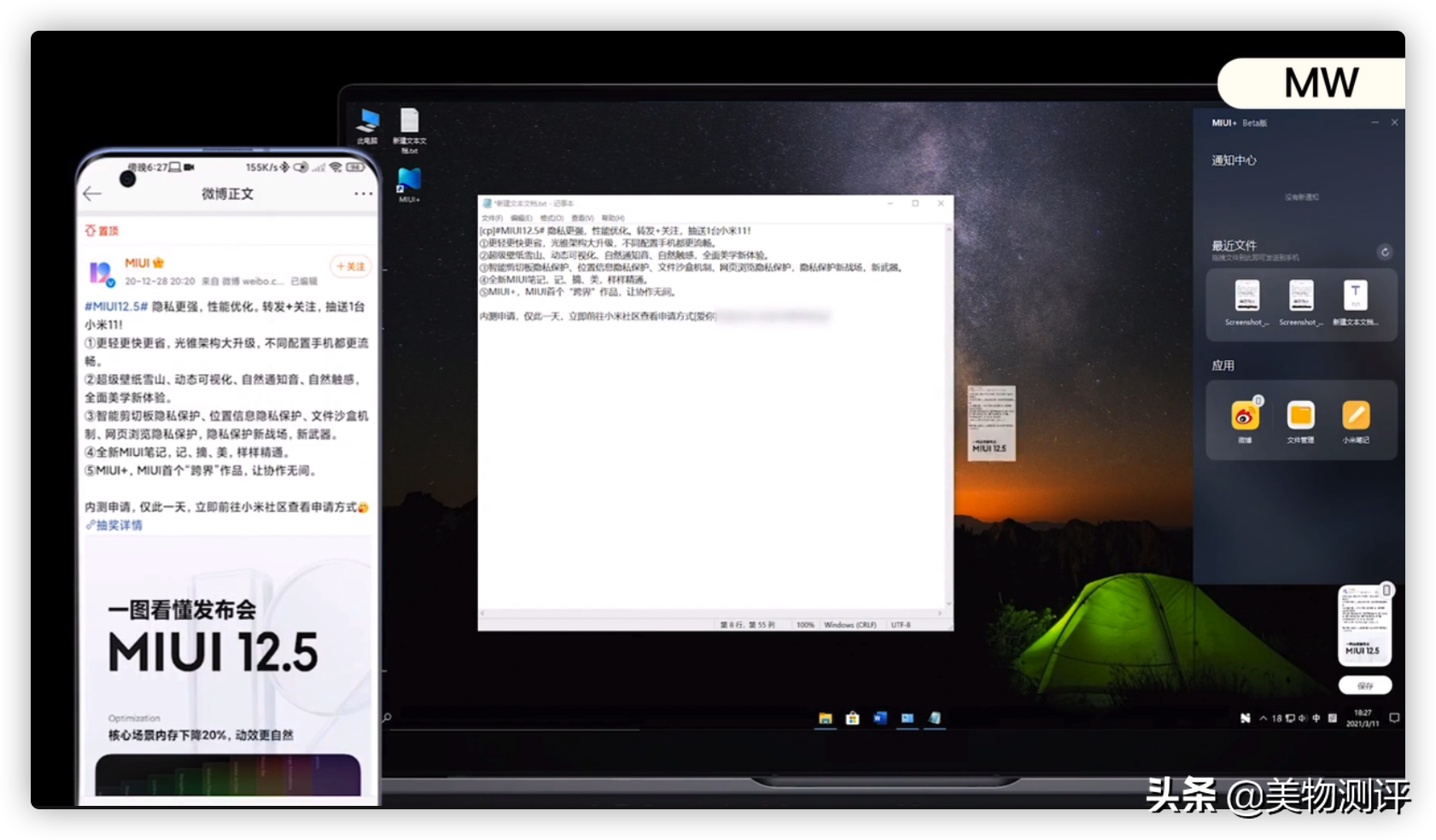Image resolution: width=1436 pixels, height=840 pixels.
Task: Tap the +关注 follow button on Weibo post
Action: coord(350,266)
